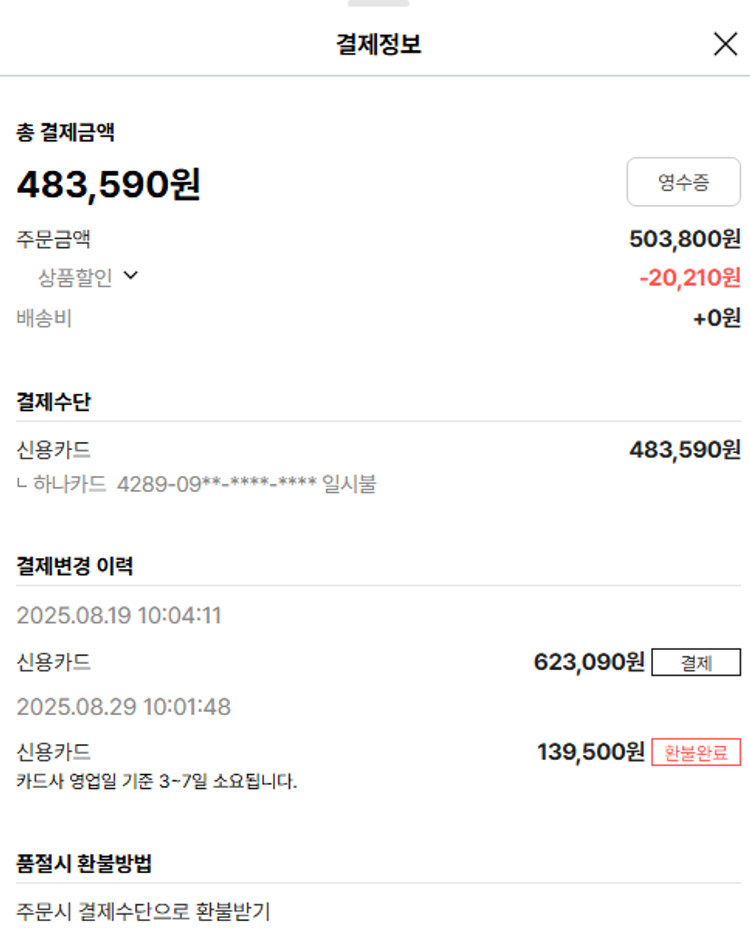The width and height of the screenshot is (750, 942).
Task: Select the 2025.08.19 10:04:11 timestamp
Action: 119,615
